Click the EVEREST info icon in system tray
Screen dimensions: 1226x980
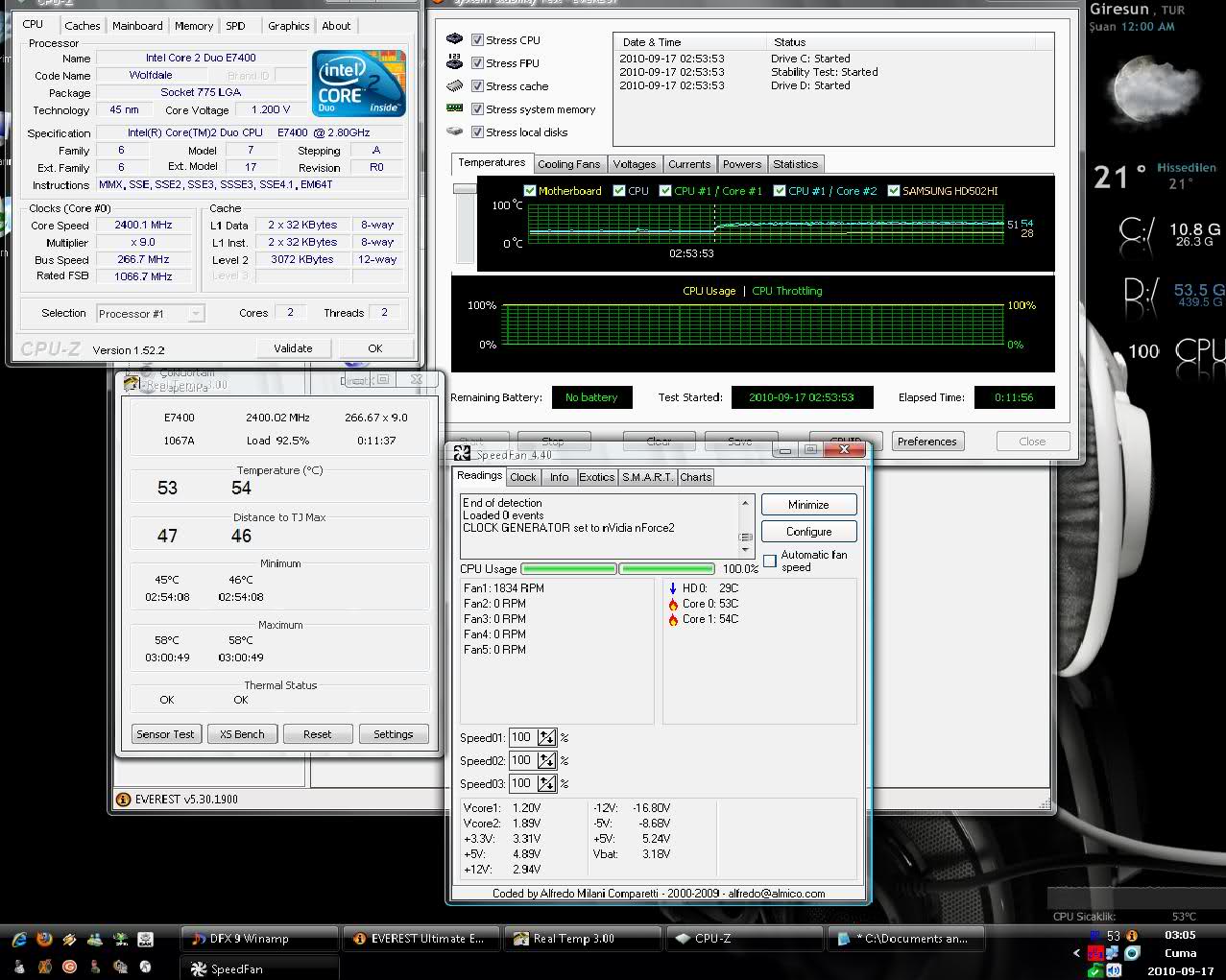pos(1132,935)
